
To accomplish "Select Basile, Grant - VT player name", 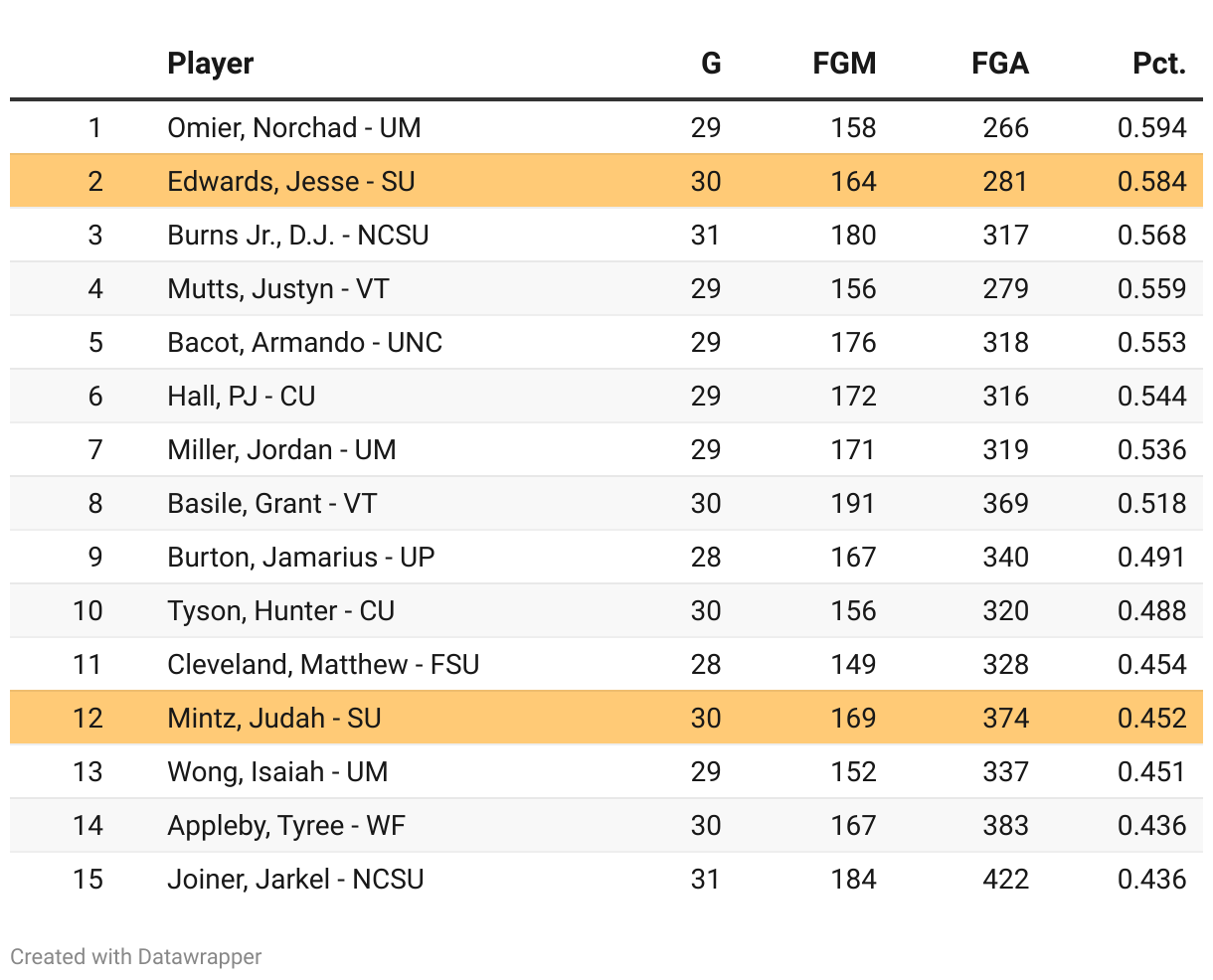I will [271, 504].
